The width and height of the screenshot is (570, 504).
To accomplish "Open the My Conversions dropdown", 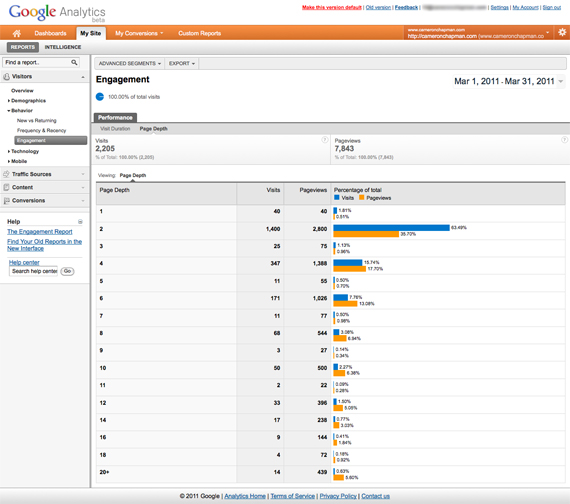I will point(139,33).
